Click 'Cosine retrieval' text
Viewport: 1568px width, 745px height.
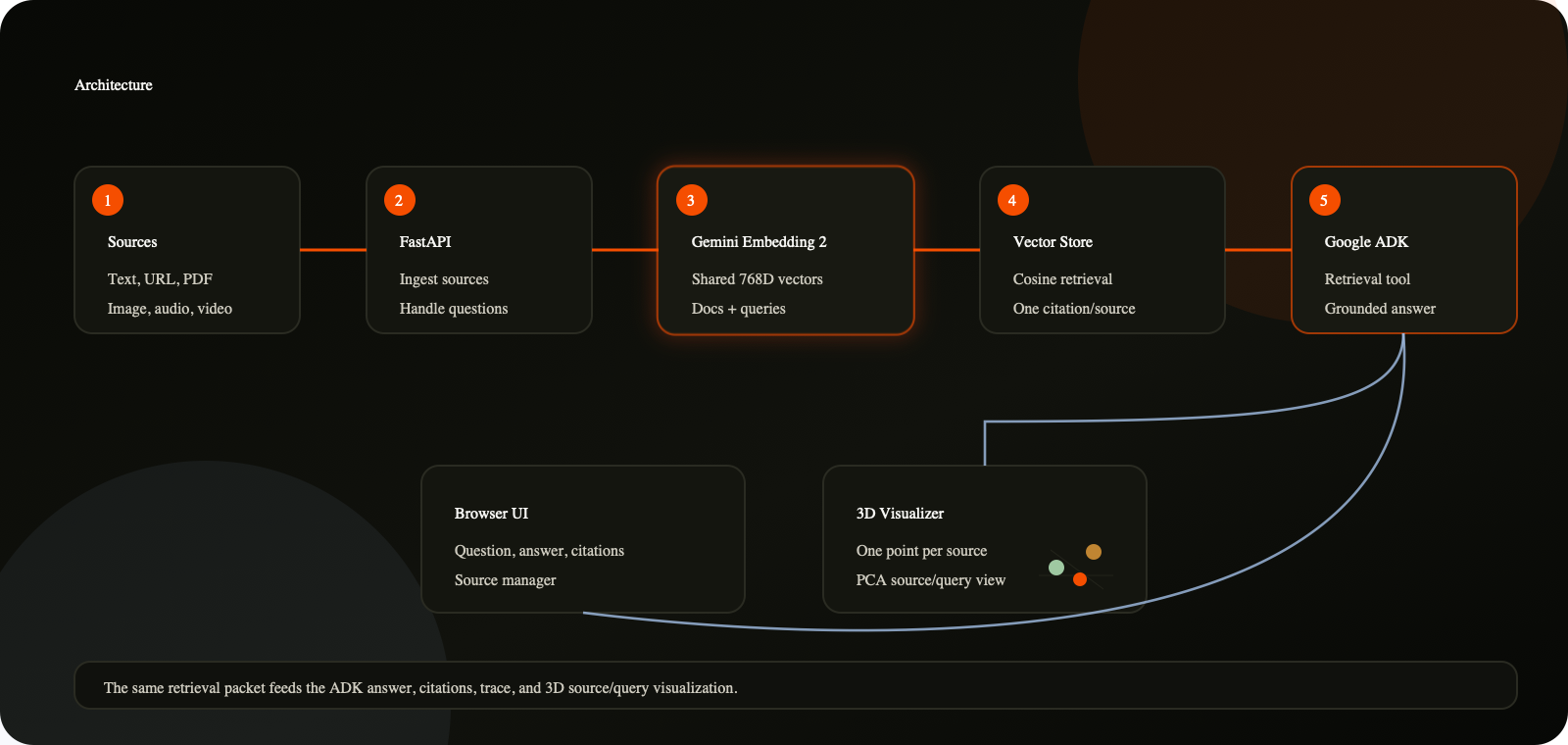tap(1062, 279)
